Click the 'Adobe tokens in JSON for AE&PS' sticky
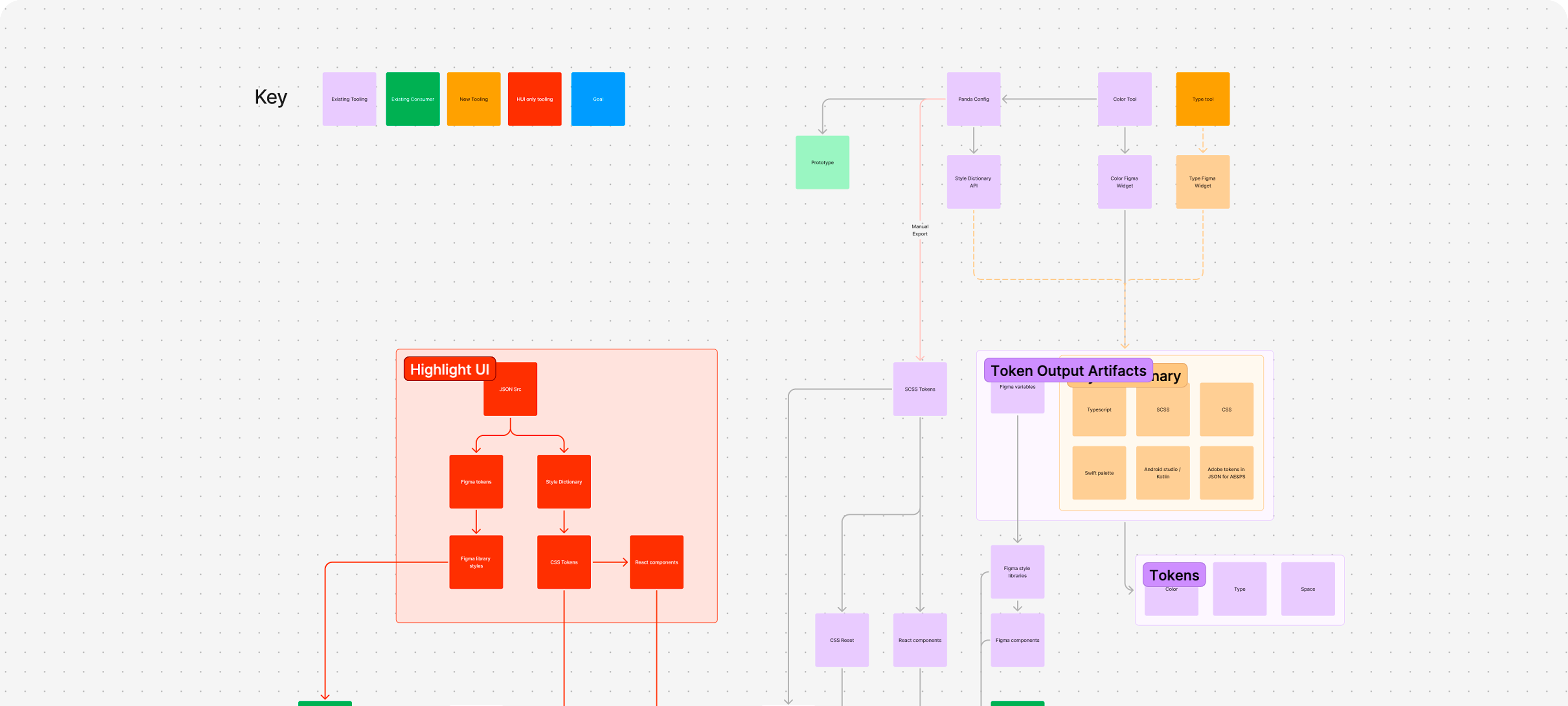Image resolution: width=1568 pixels, height=706 pixels. (x=1226, y=473)
